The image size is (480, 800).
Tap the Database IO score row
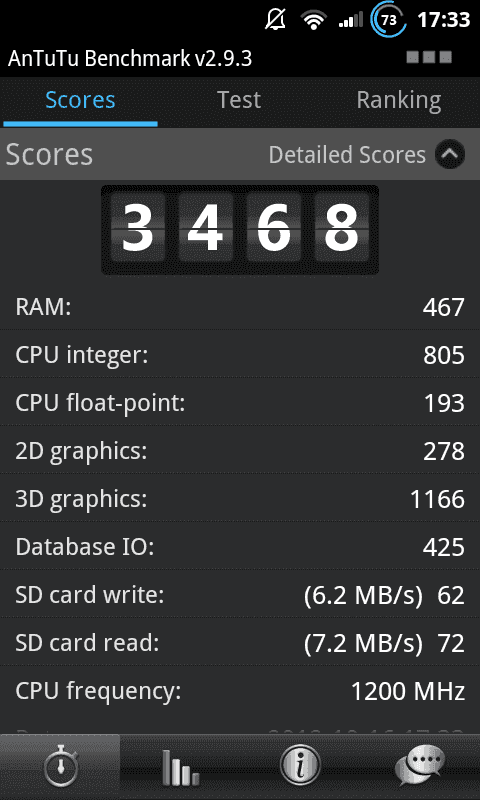tap(240, 546)
